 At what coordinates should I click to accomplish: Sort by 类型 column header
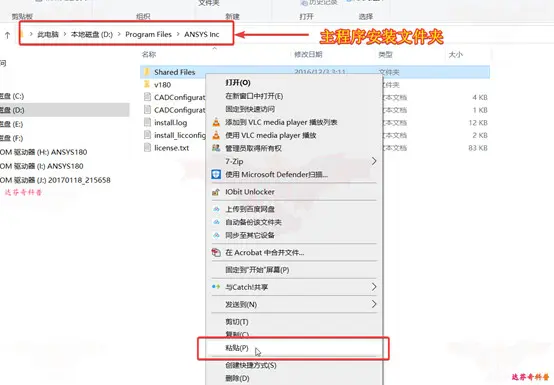(385, 54)
